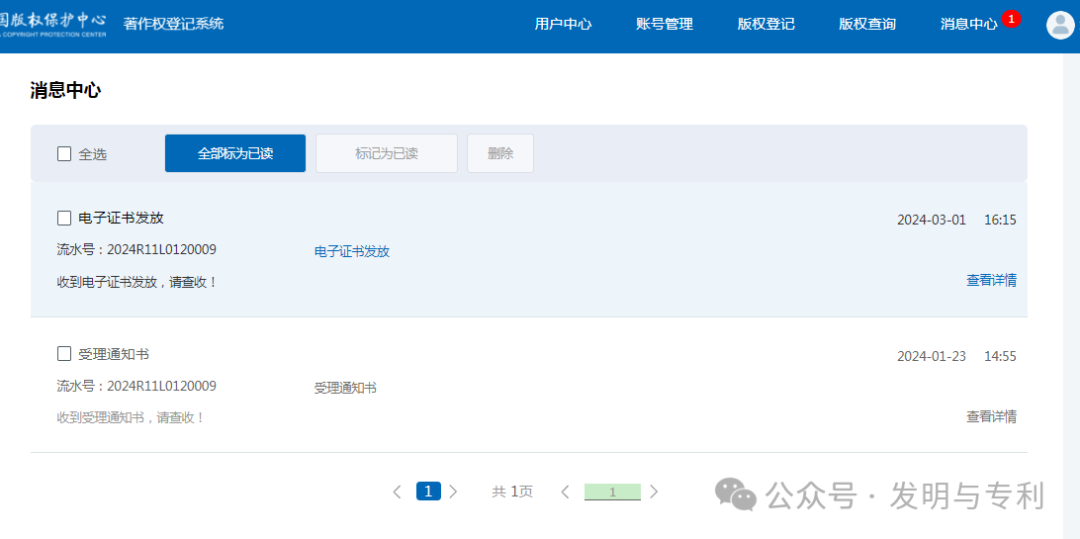
Task: Open the user avatar profile icon
Action: (x=1060, y=25)
